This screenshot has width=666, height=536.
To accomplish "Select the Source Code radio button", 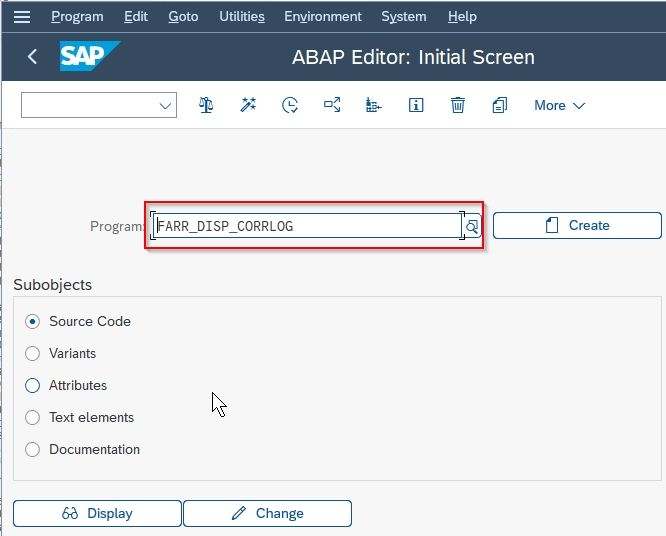I will pyautogui.click(x=32, y=322).
